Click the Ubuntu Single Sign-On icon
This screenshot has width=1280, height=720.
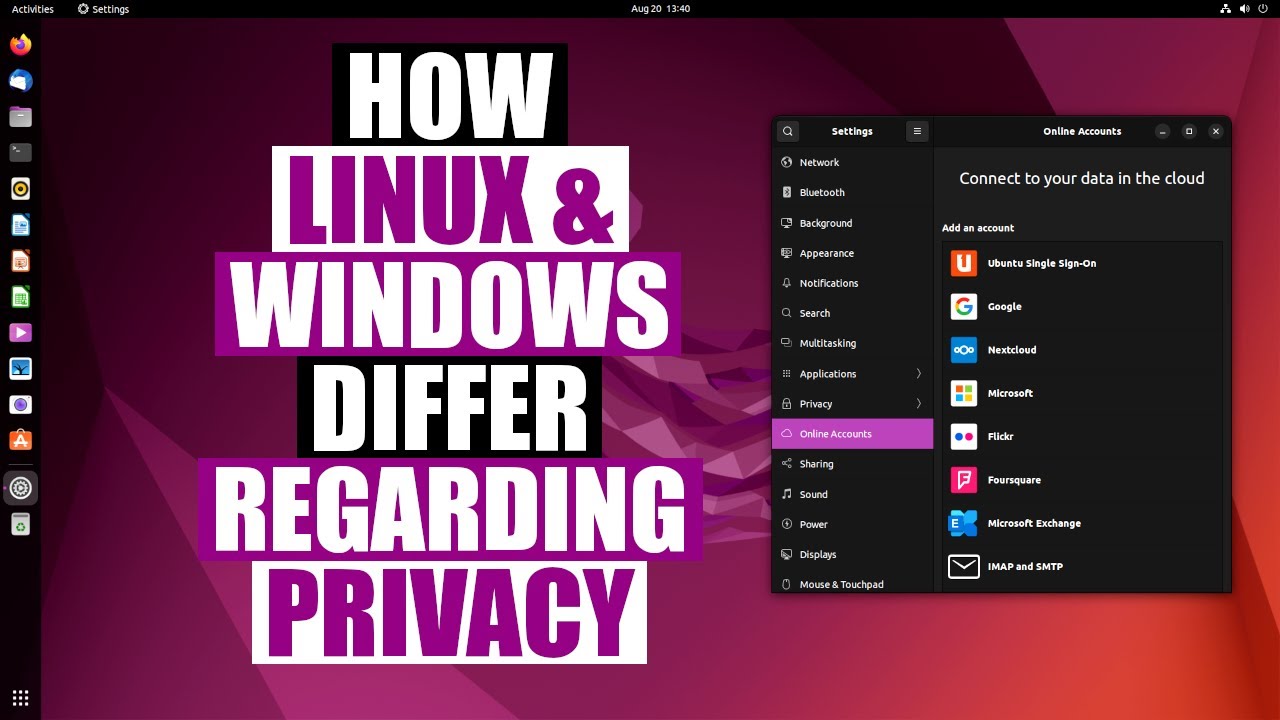[x=964, y=263]
